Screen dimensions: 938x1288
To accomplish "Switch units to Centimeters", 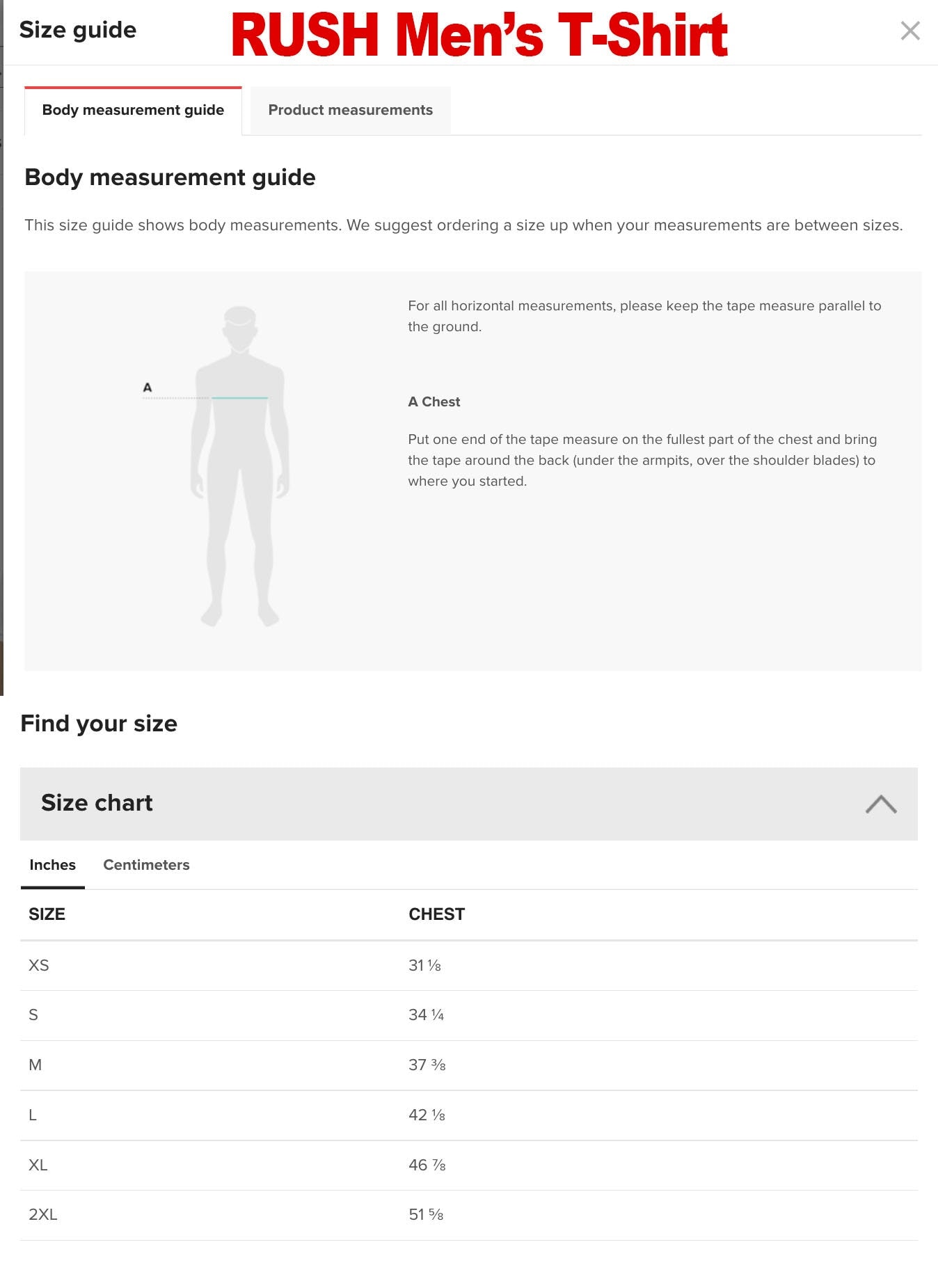I will (146, 865).
